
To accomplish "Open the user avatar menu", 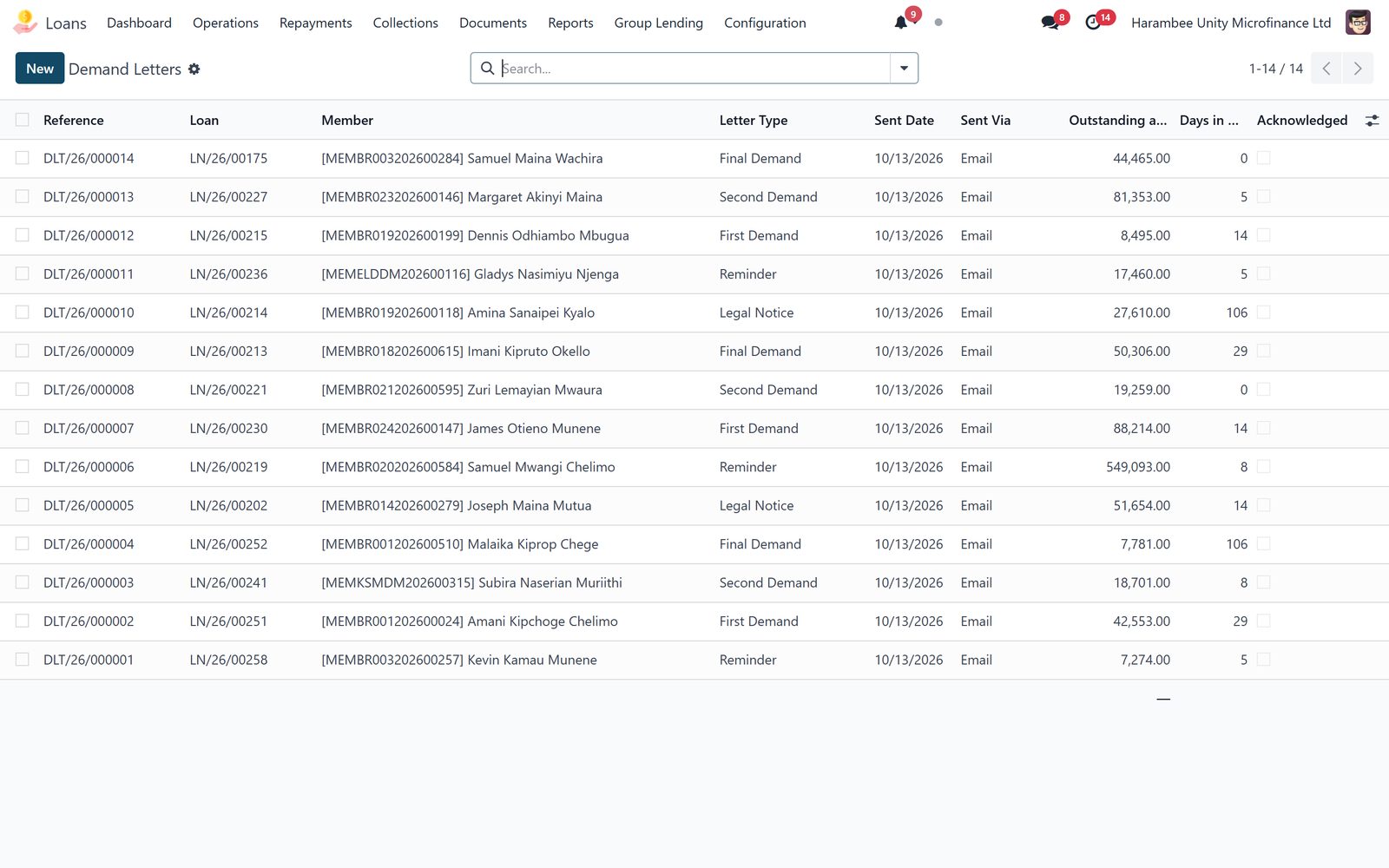I will [1358, 23].
